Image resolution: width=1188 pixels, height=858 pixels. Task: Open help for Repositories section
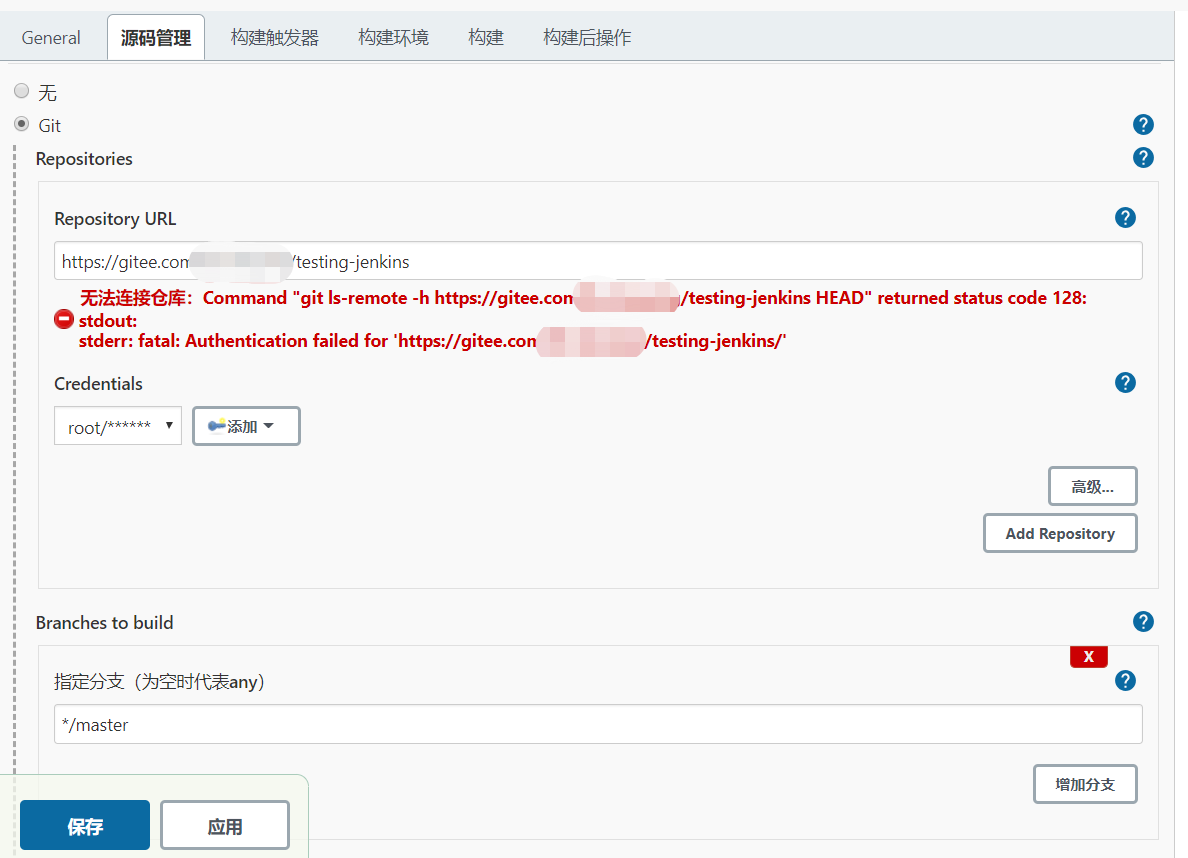click(1143, 158)
